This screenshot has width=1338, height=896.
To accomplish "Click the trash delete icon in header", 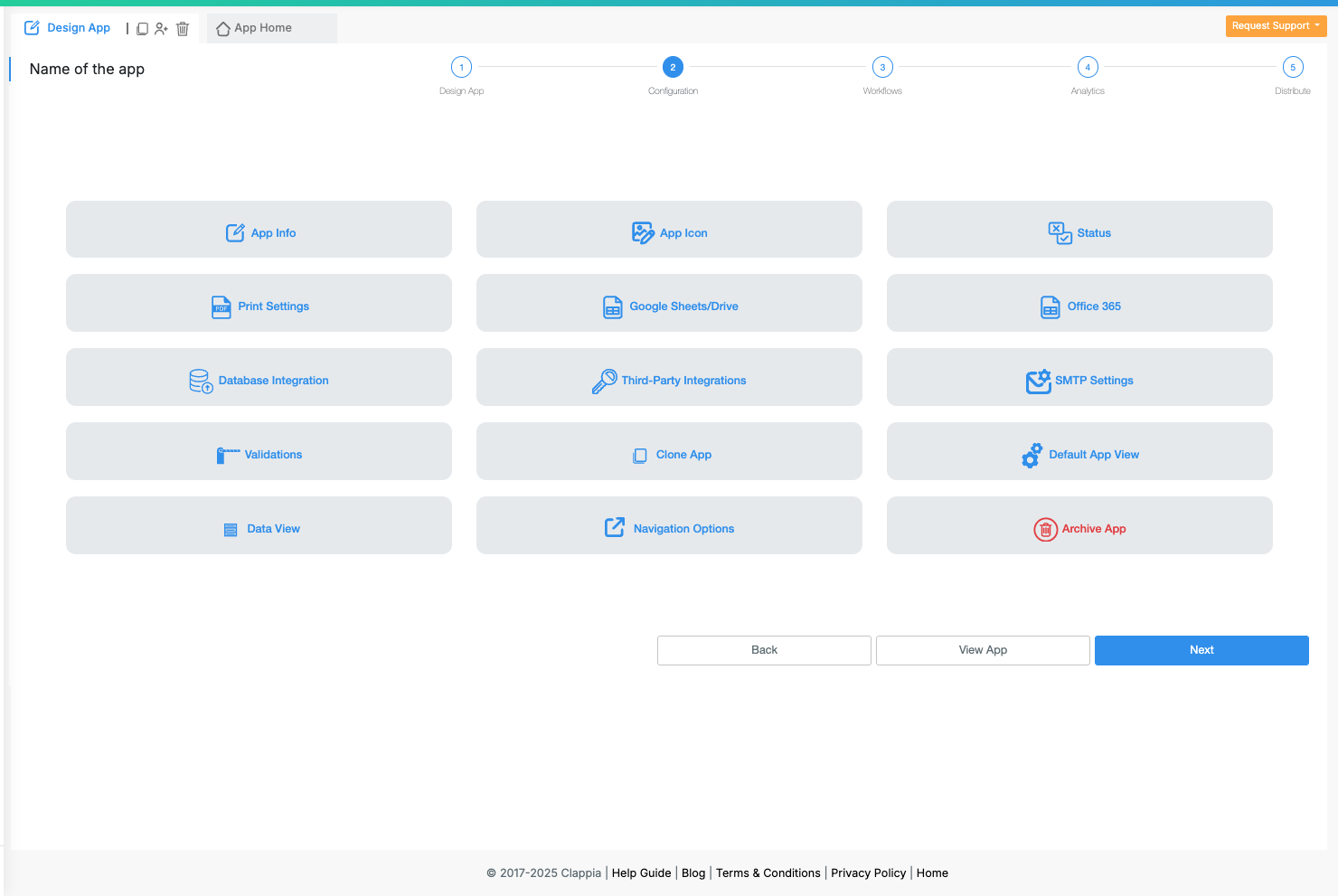I will pos(183,29).
